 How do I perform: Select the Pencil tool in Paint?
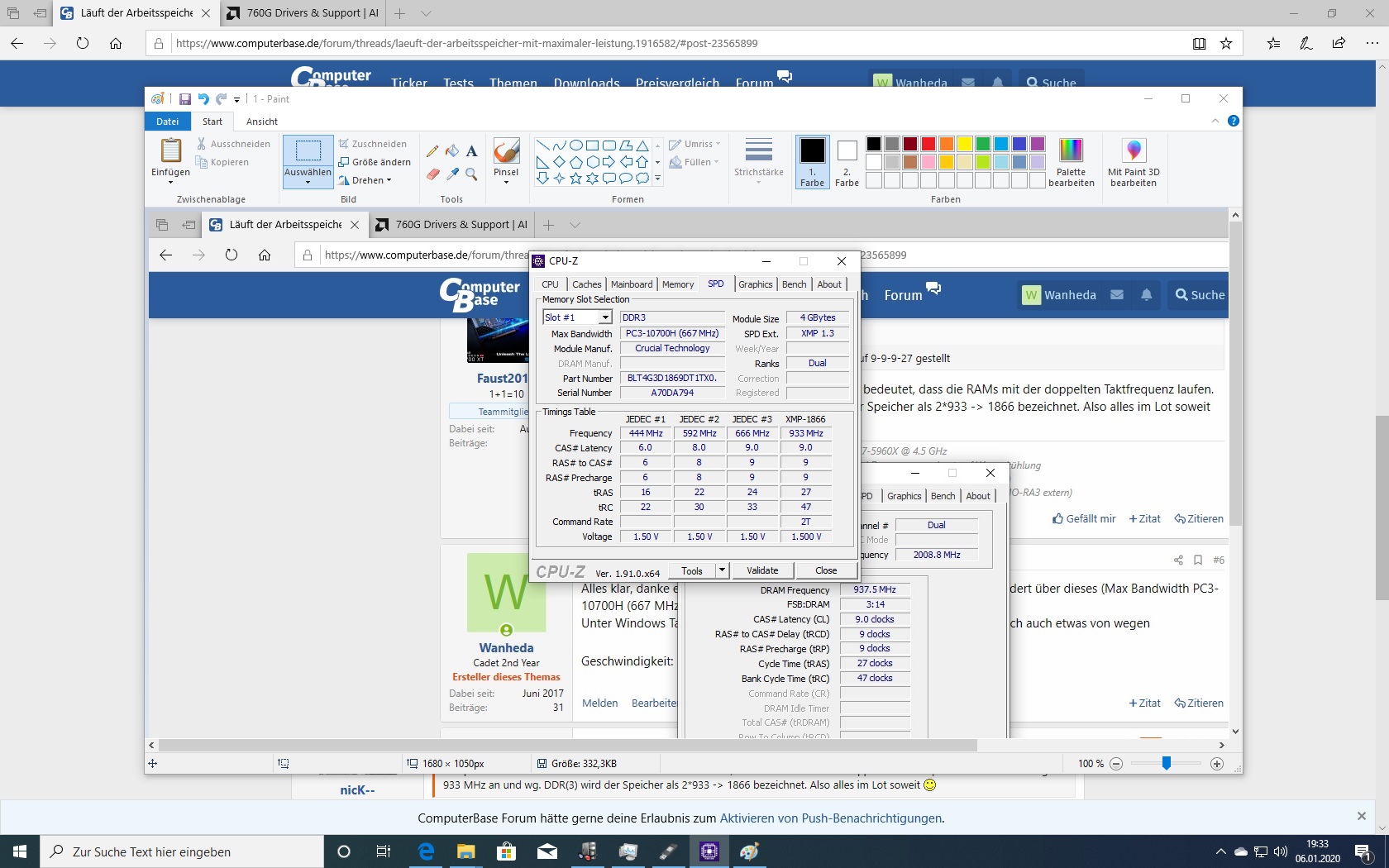432,151
